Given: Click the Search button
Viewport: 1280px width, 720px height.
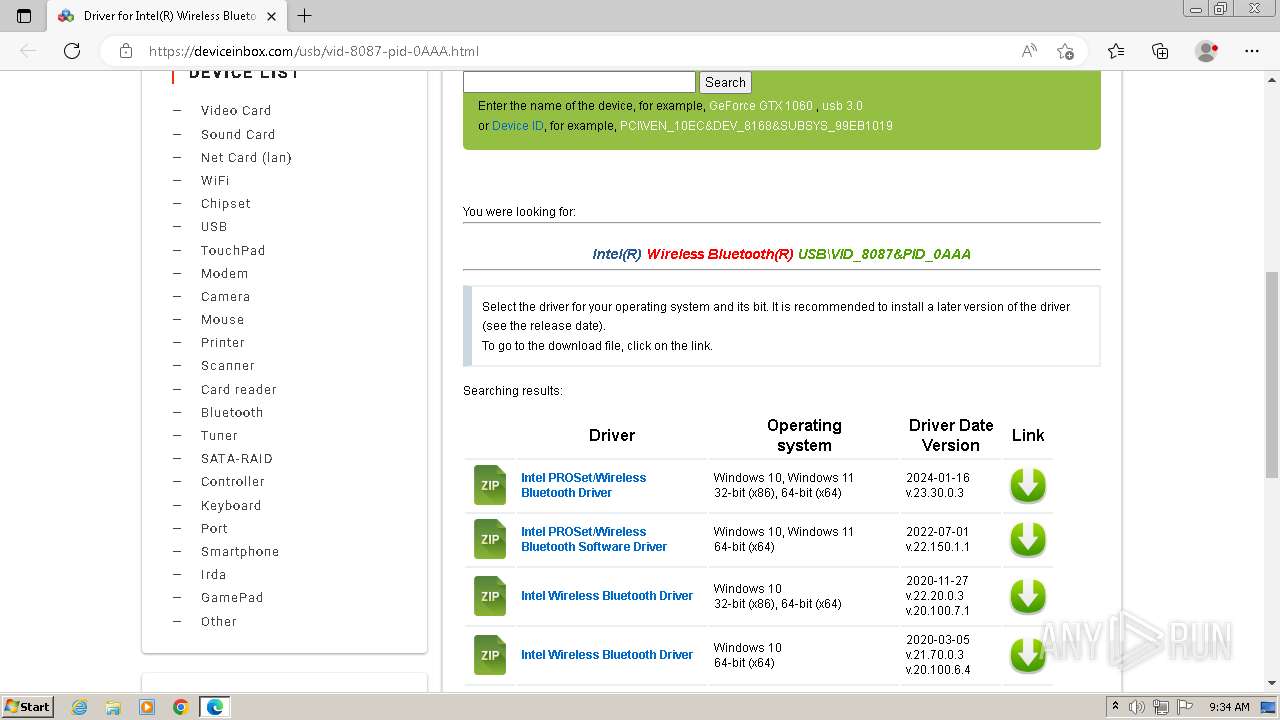Looking at the screenshot, I should pos(725,83).
